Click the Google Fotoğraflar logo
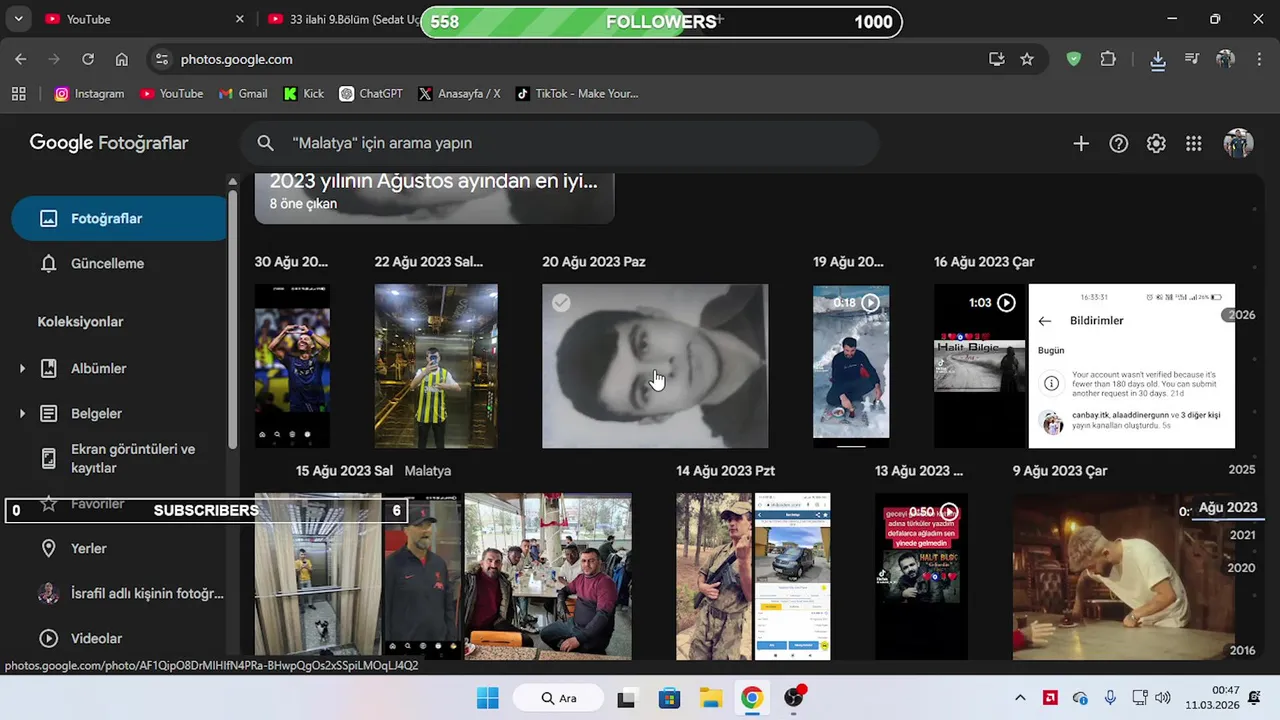The width and height of the screenshot is (1280, 720). pos(109,143)
